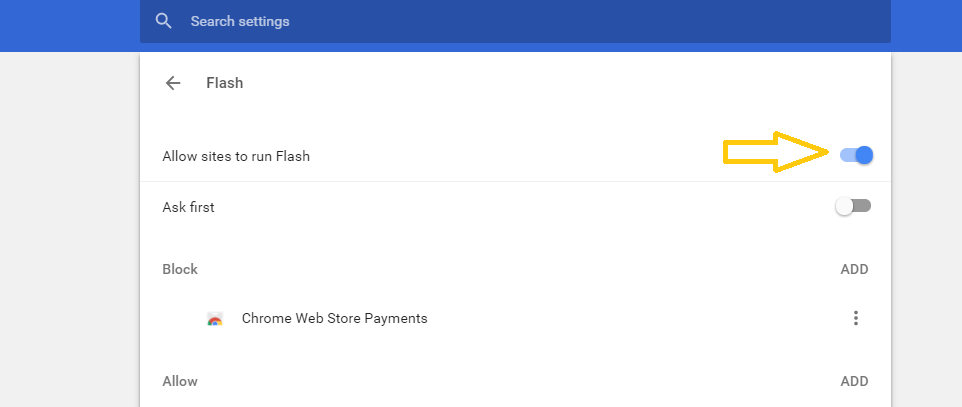Click the Ask first label text

coord(188,208)
